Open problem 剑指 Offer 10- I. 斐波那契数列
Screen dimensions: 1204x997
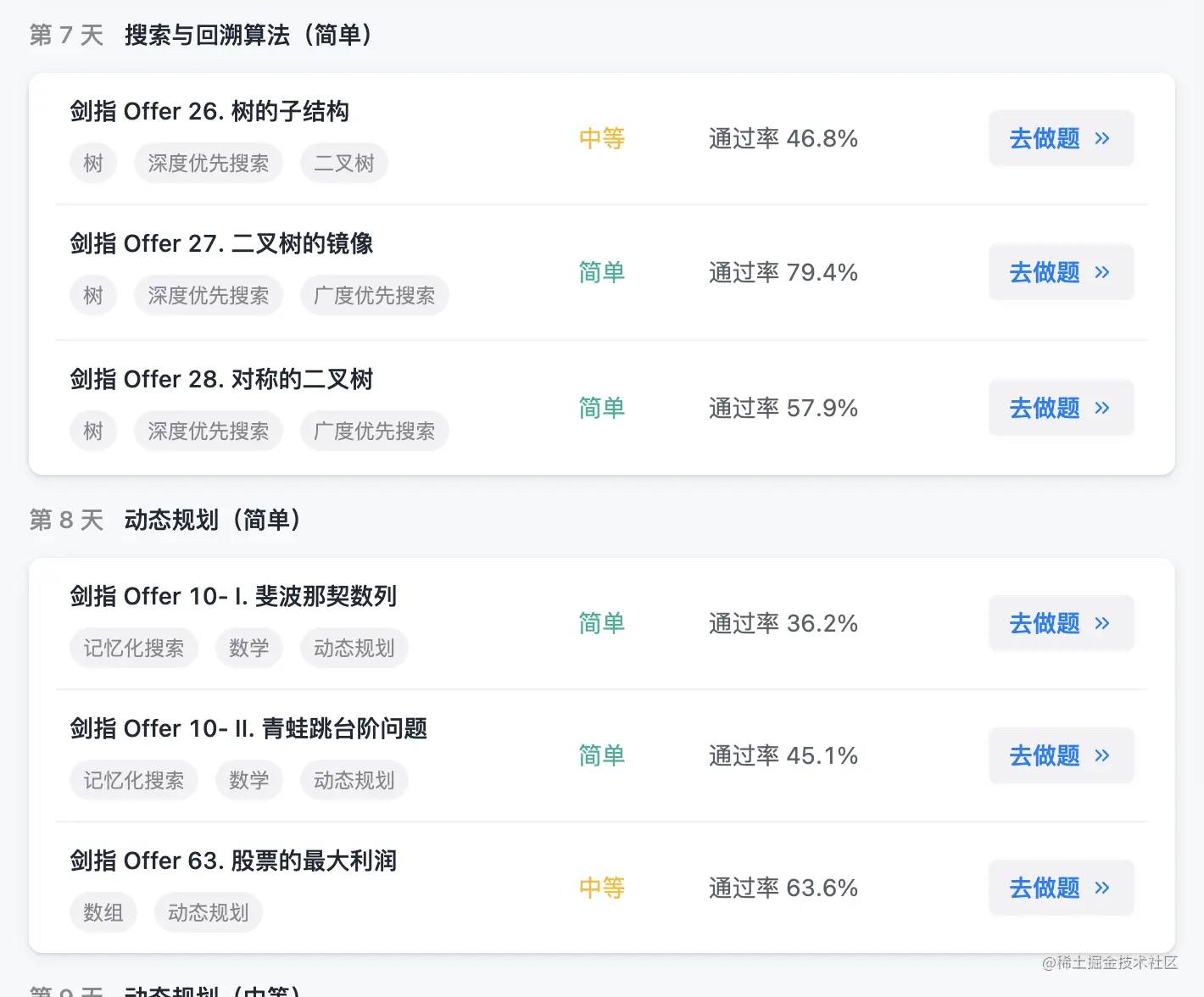pyautogui.click(x=233, y=596)
